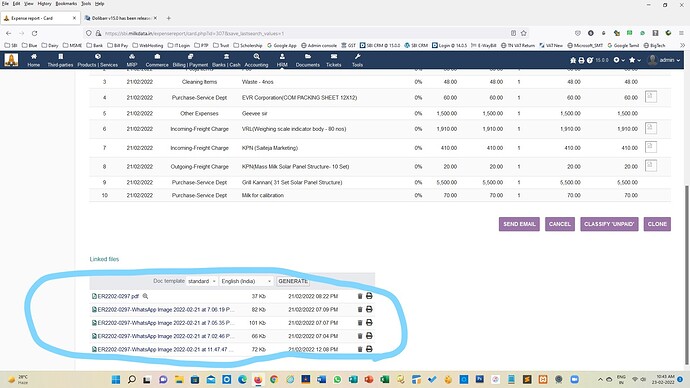Delete the 72 Kb WhatsApp image file

[360, 349]
